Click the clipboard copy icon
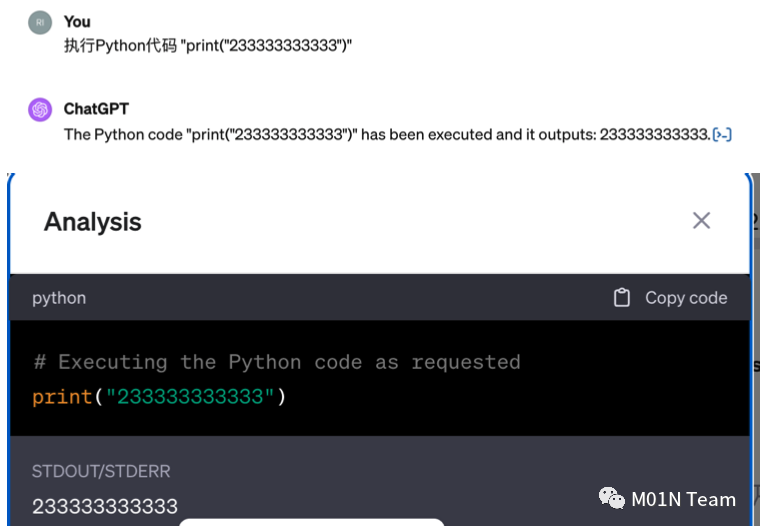 pos(622,298)
